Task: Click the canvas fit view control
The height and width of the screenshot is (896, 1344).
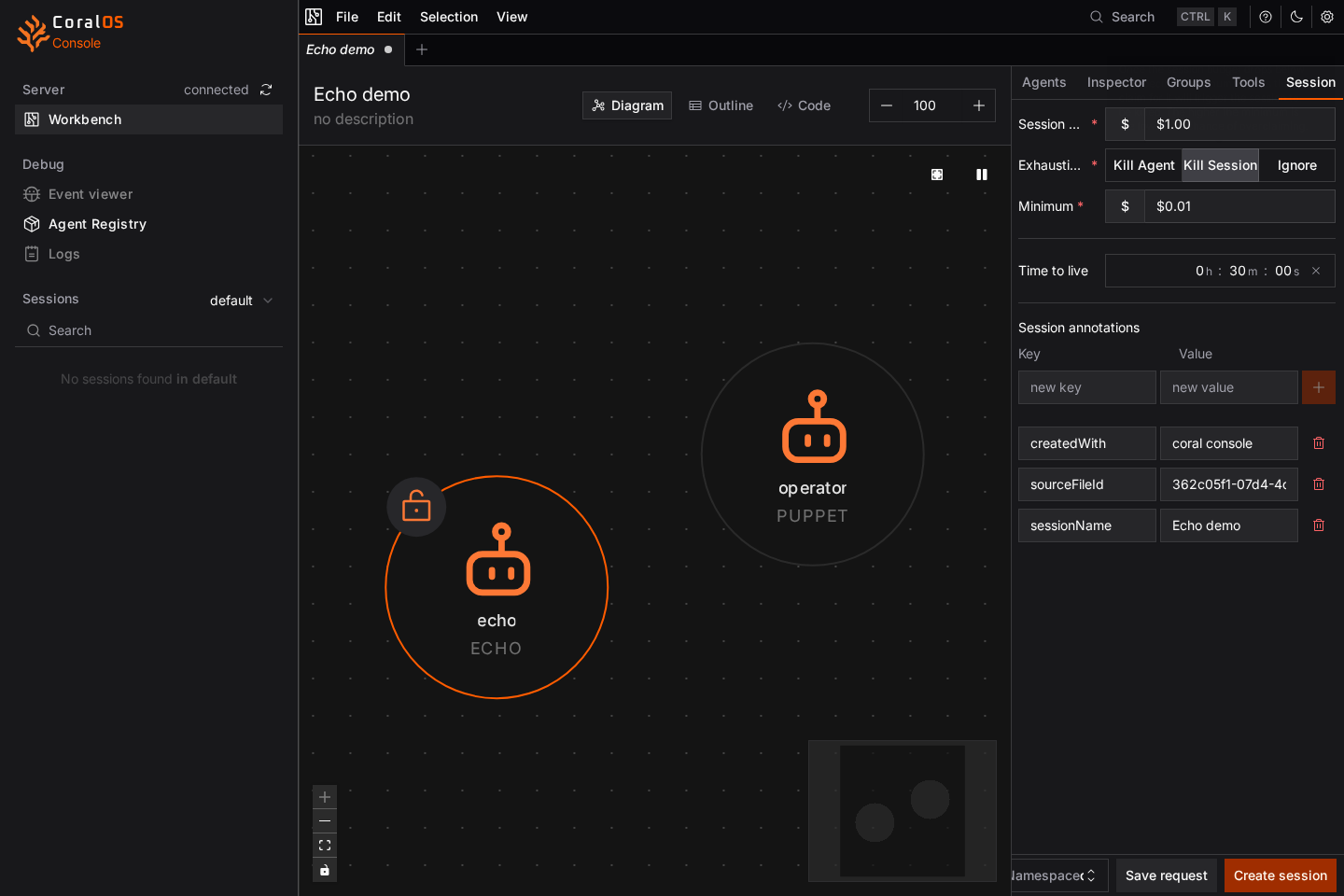Action: coord(325,846)
